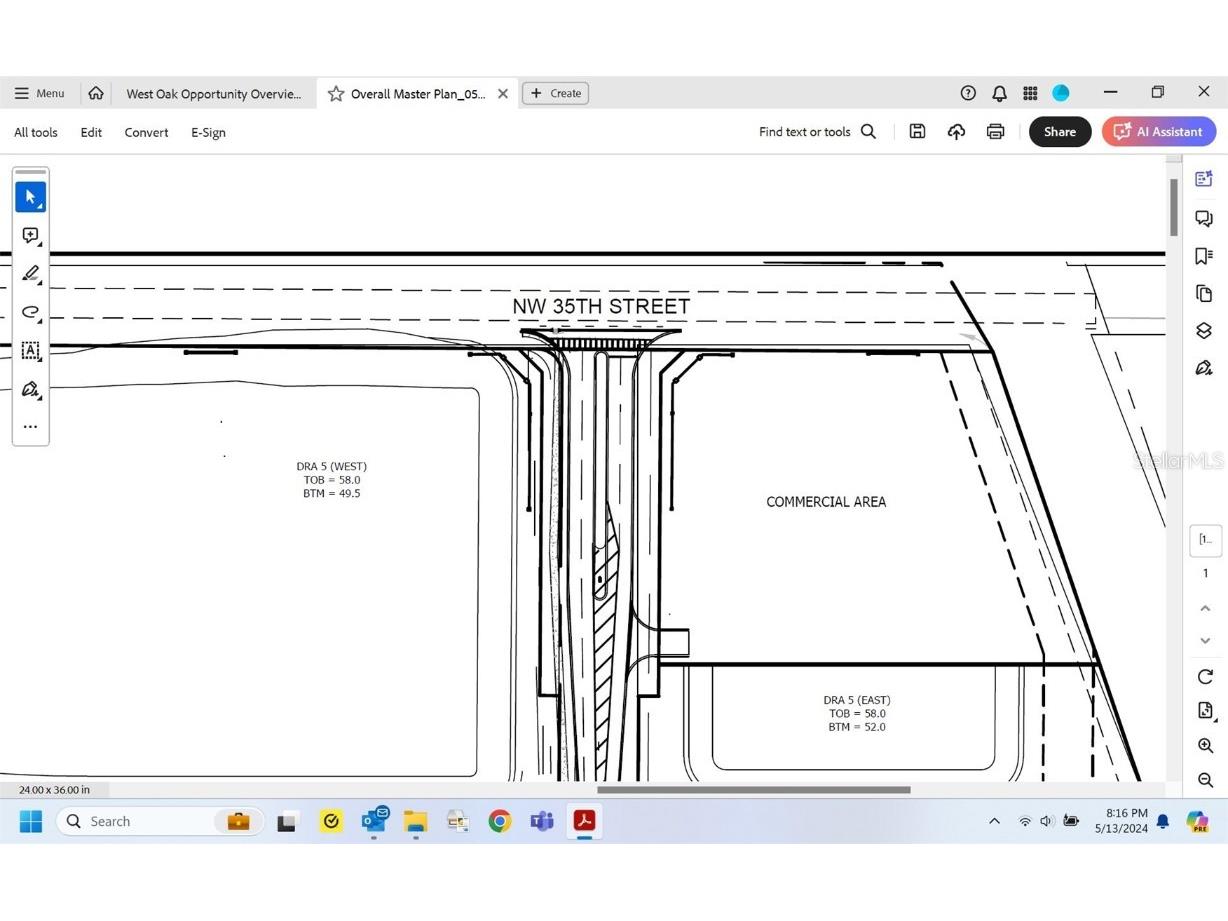
Task: Open the hamburger Menu
Action: click(x=38, y=93)
